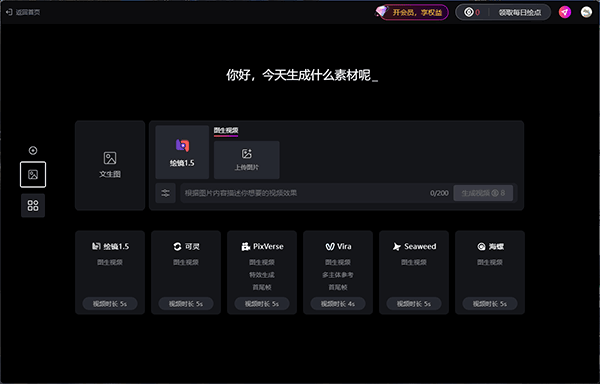
Task: Click 图生视频 under Vira card
Action: (x=338, y=262)
